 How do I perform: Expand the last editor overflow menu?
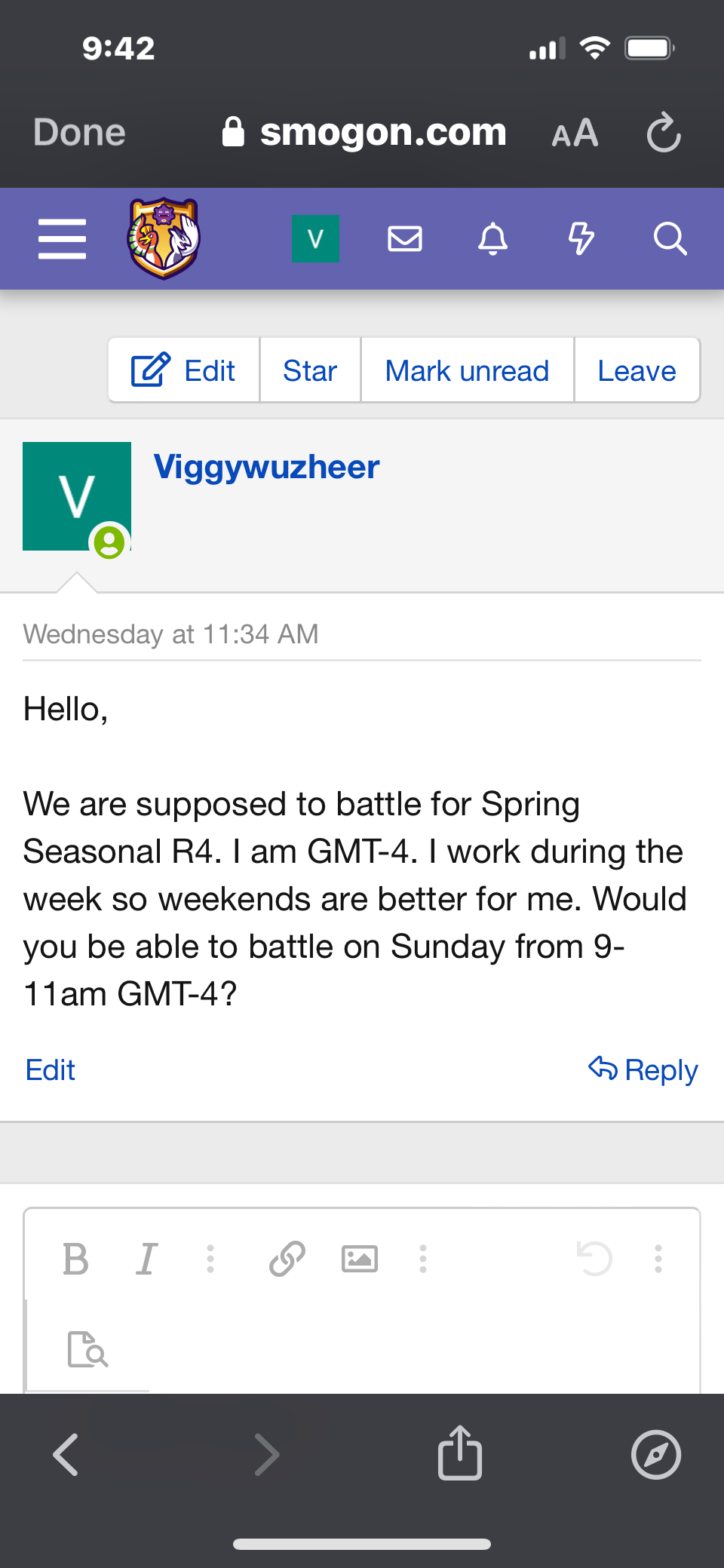658,1259
